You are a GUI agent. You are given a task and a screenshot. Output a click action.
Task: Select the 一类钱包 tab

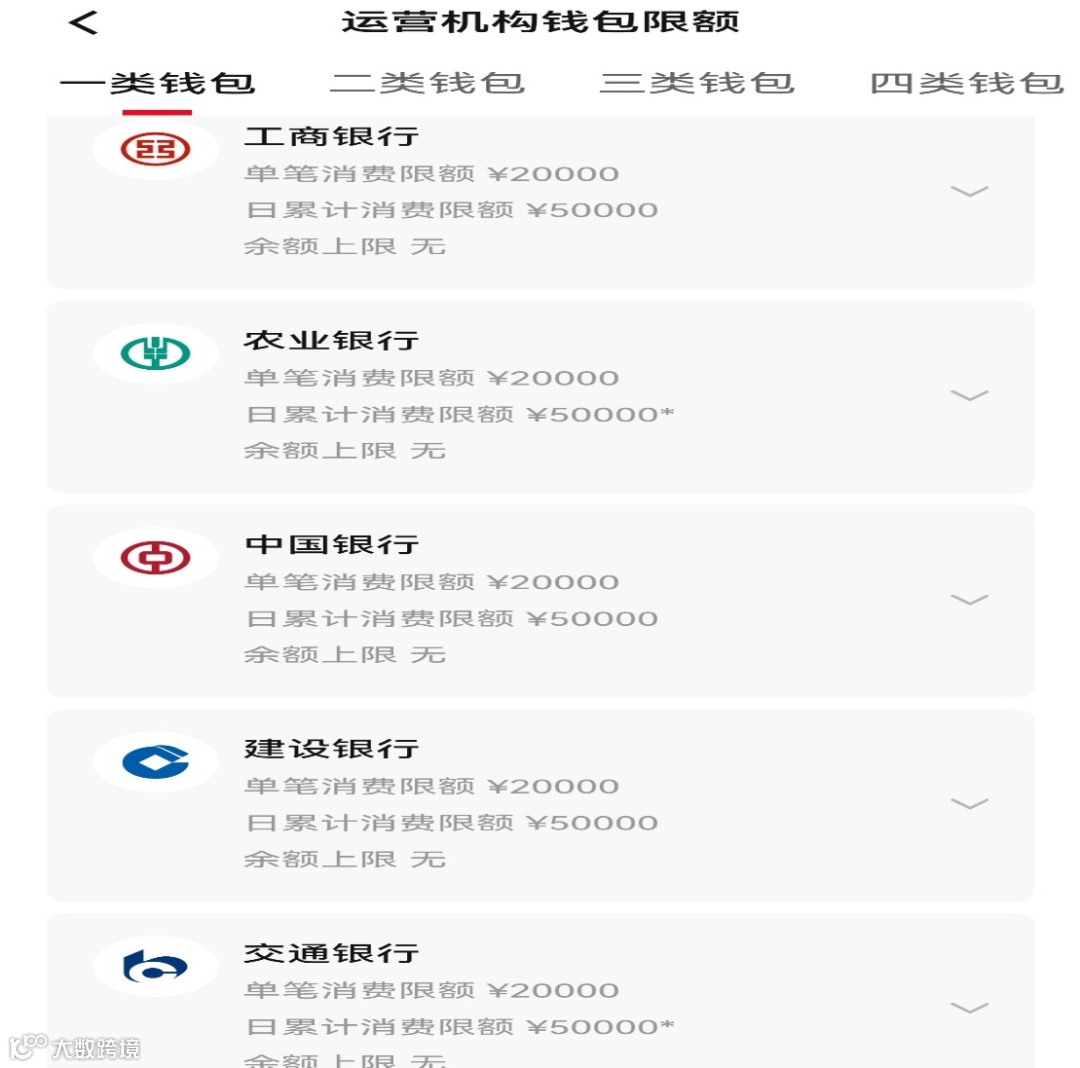pos(158,83)
